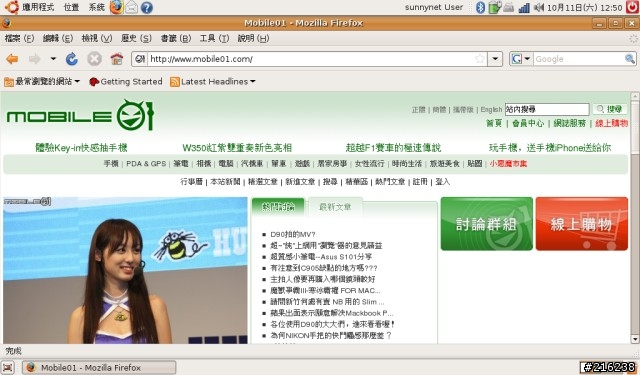Open the 檢視 (V) menu
The height and width of the screenshot is (375, 640).
96,38
